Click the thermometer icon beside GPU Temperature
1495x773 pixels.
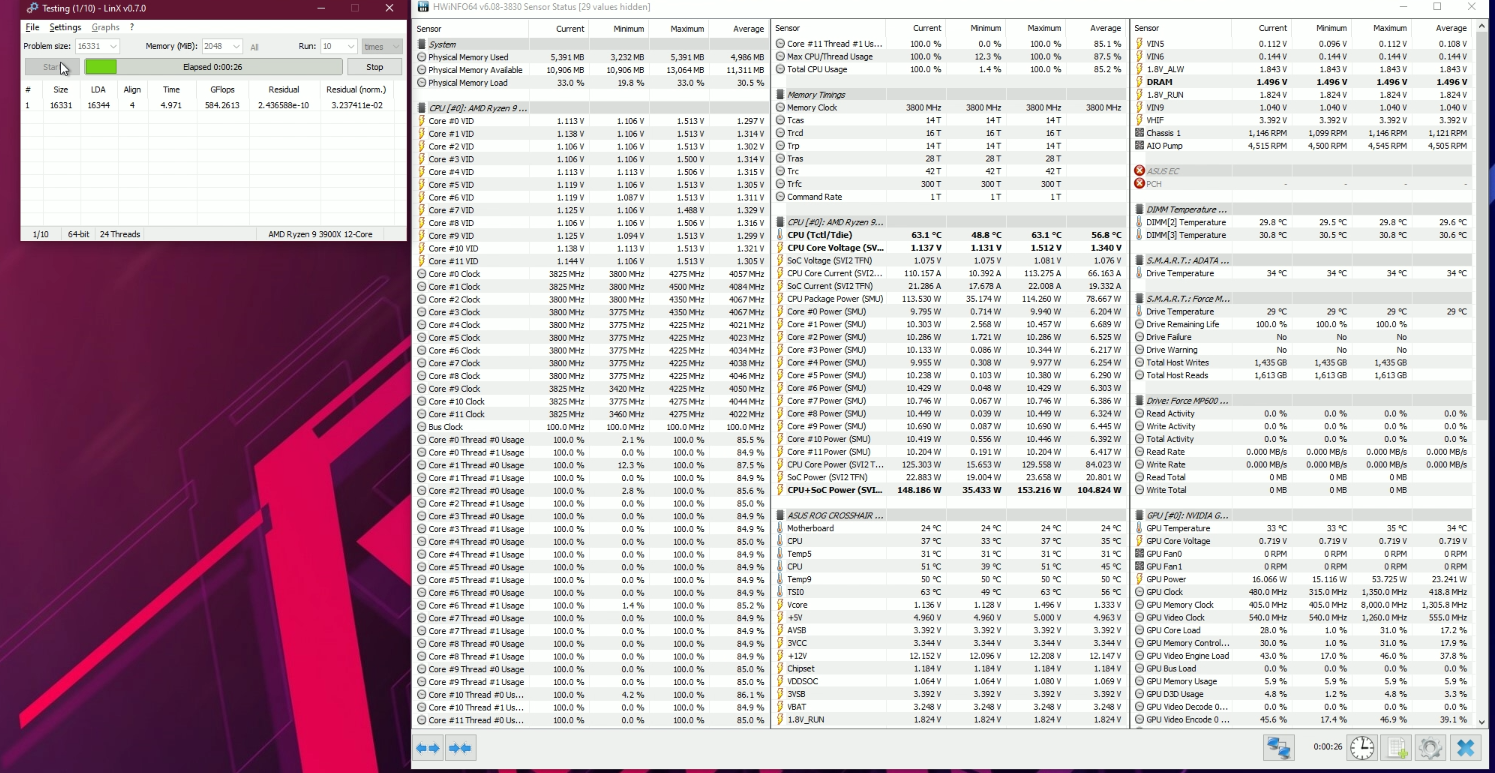click(1139, 528)
